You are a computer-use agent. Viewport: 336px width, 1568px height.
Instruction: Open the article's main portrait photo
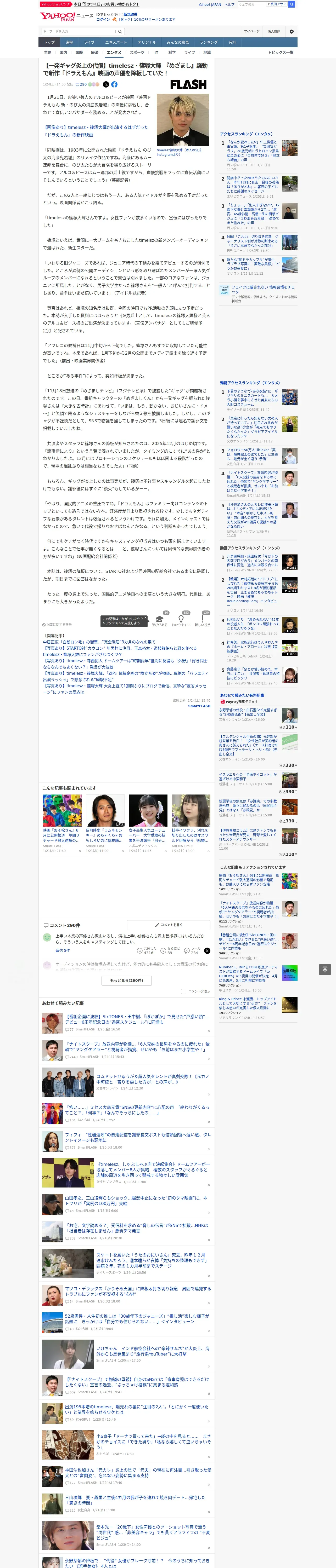click(x=183, y=120)
